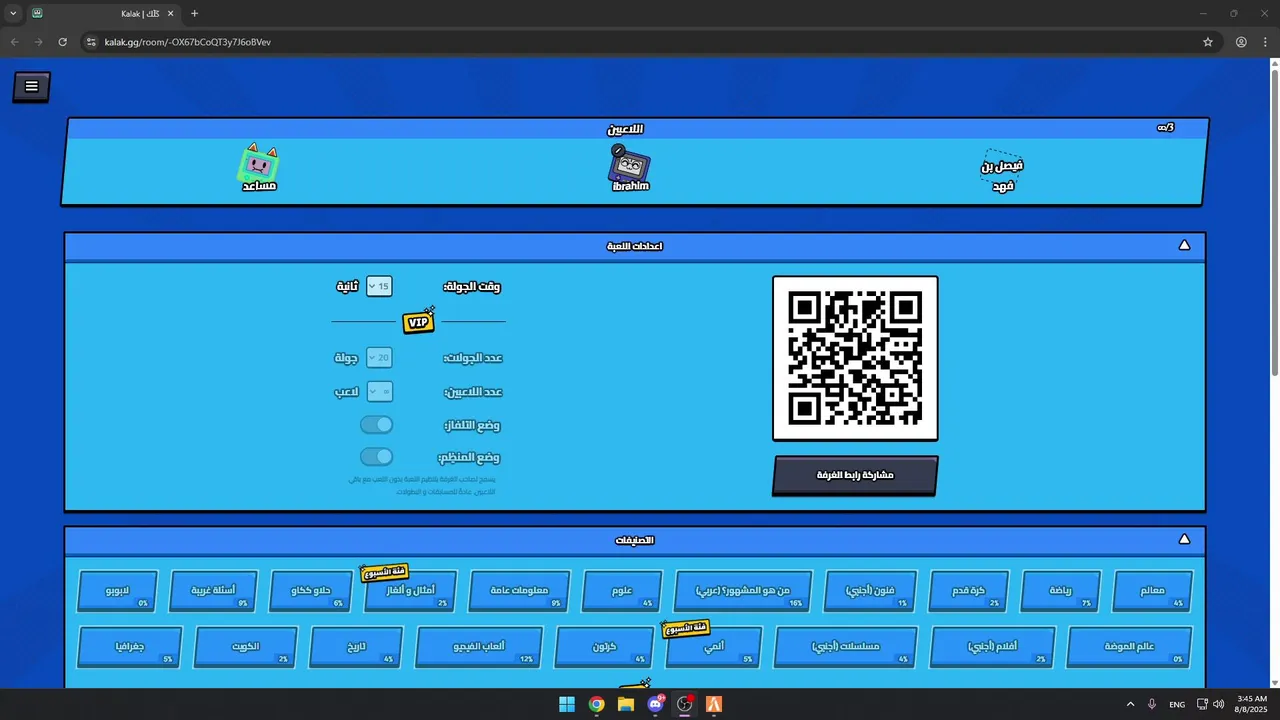Viewport: 1280px width, 720px height.
Task: Click the room QR code
Action: [x=855, y=358]
